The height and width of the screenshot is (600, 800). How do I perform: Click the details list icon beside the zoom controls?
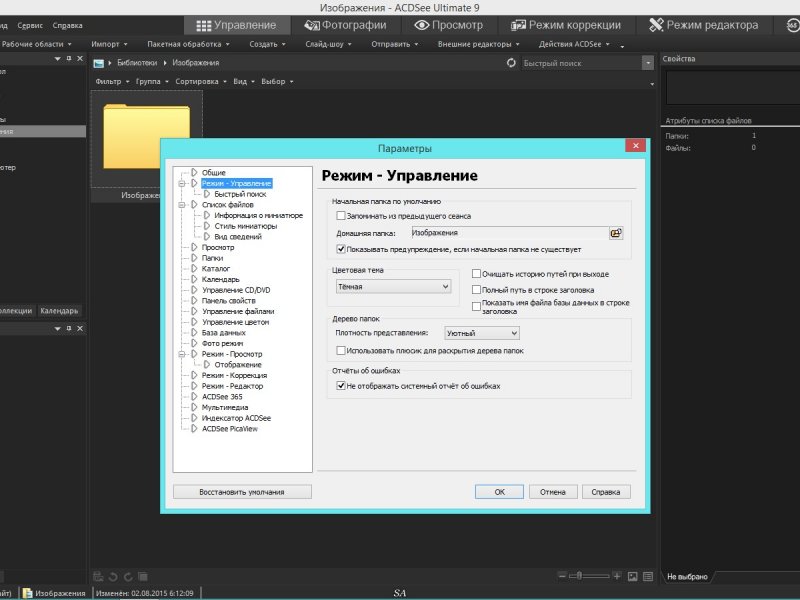click(x=648, y=577)
